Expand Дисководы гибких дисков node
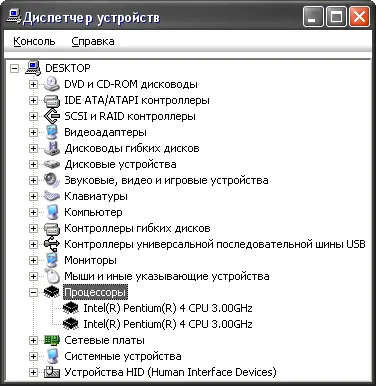 point(33,149)
